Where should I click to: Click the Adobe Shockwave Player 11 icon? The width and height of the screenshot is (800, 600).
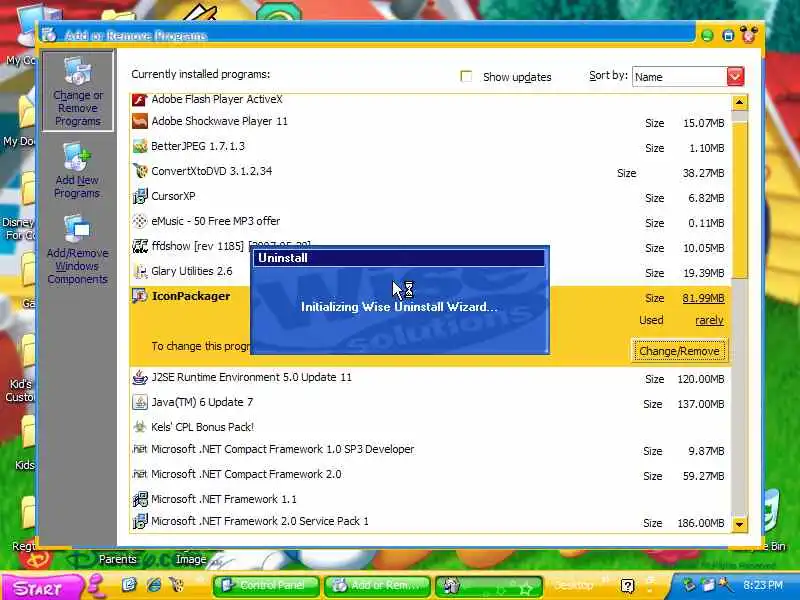coord(140,121)
